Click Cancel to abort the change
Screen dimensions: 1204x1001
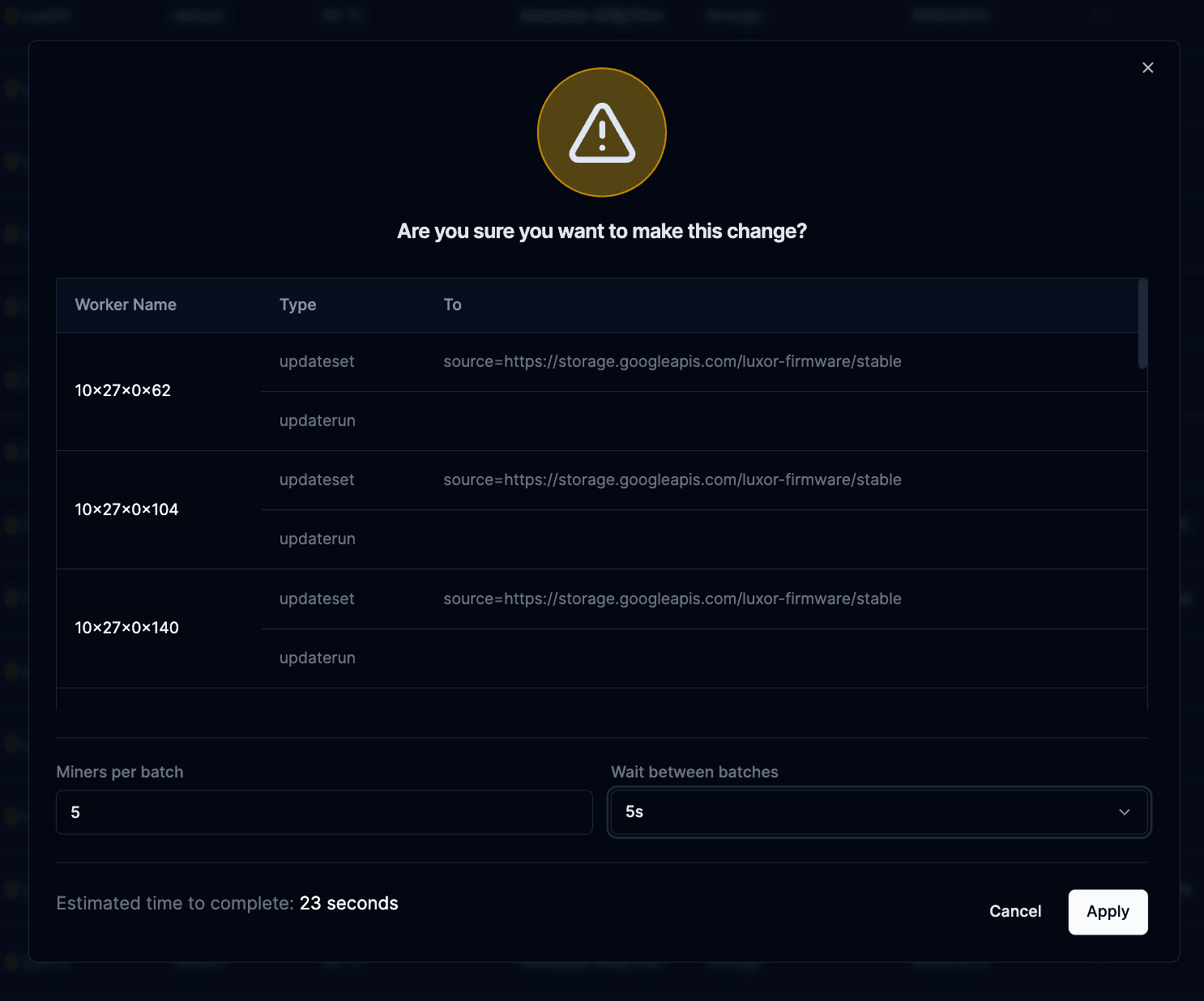[1015, 911]
